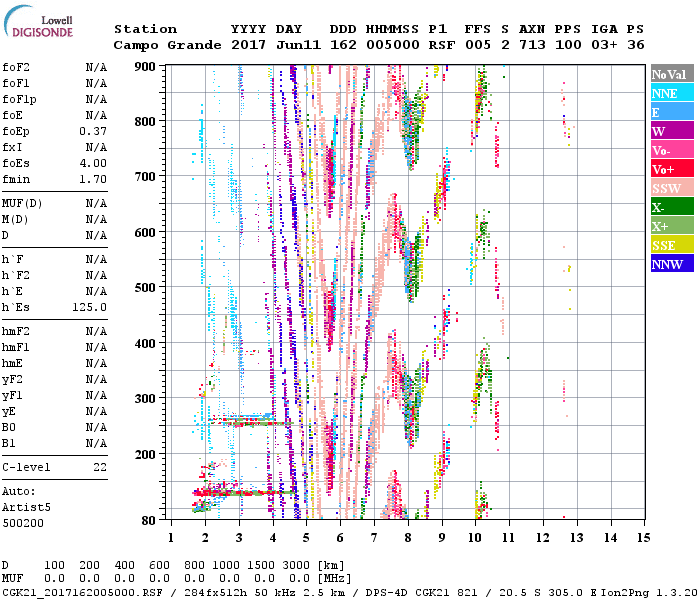Select the C-level value 22
This screenshot has width=700, height=600.
99,467
